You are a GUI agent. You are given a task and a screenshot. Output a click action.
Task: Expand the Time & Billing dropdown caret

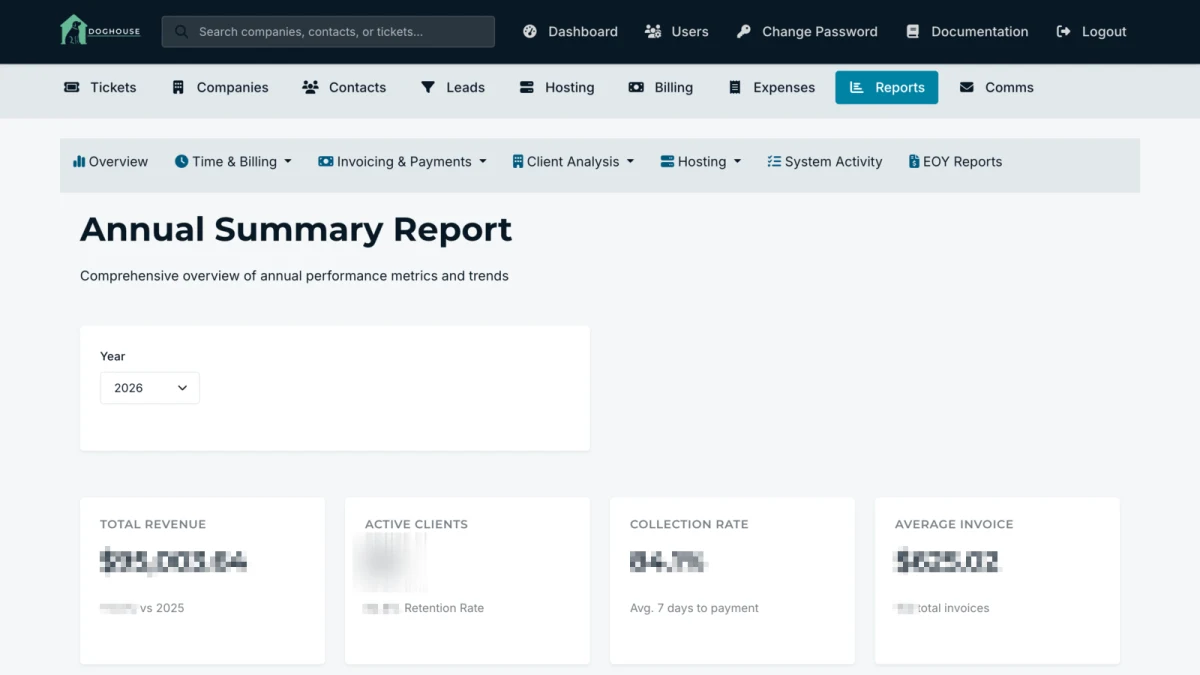[x=288, y=162]
